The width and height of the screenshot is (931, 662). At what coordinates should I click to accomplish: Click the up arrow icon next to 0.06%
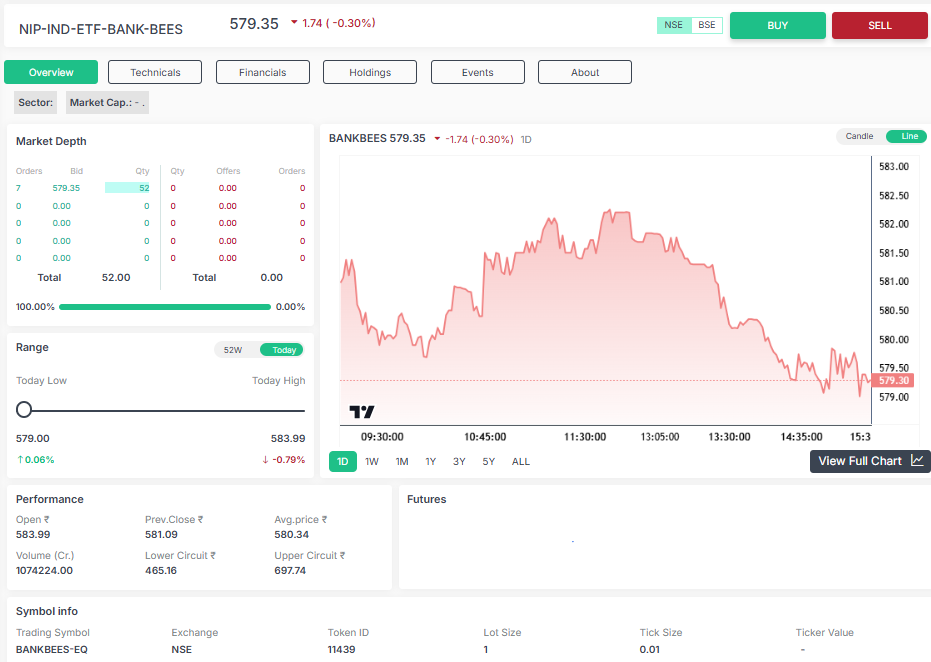[x=20, y=460]
